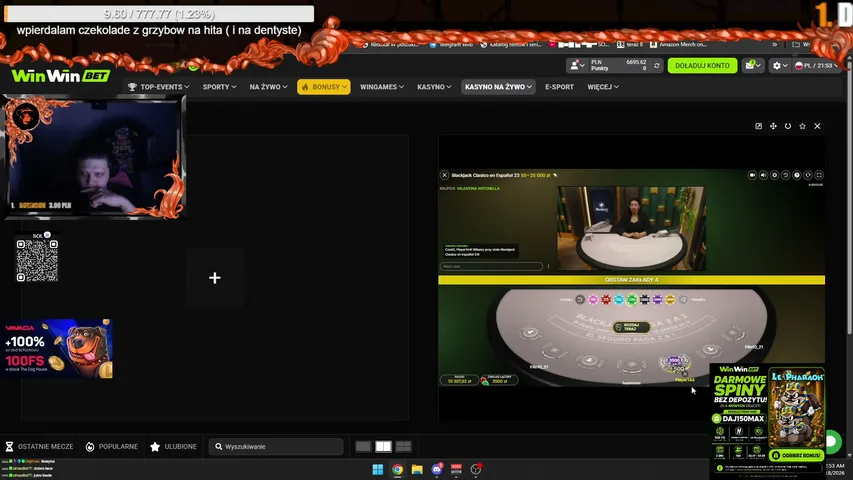Image resolution: width=853 pixels, height=480 pixels.
Task: Expand the WINGAMES menu
Action: pos(381,87)
